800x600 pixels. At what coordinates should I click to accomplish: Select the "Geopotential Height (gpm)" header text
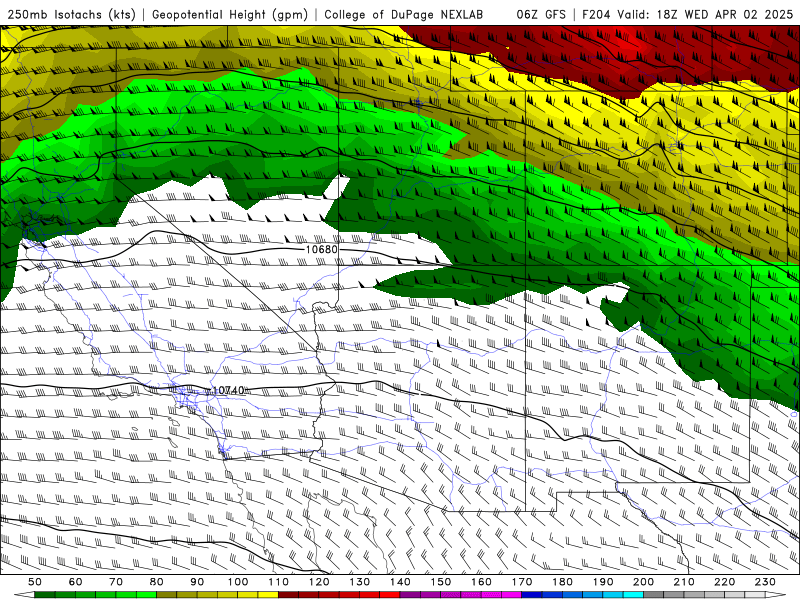[x=230, y=14]
